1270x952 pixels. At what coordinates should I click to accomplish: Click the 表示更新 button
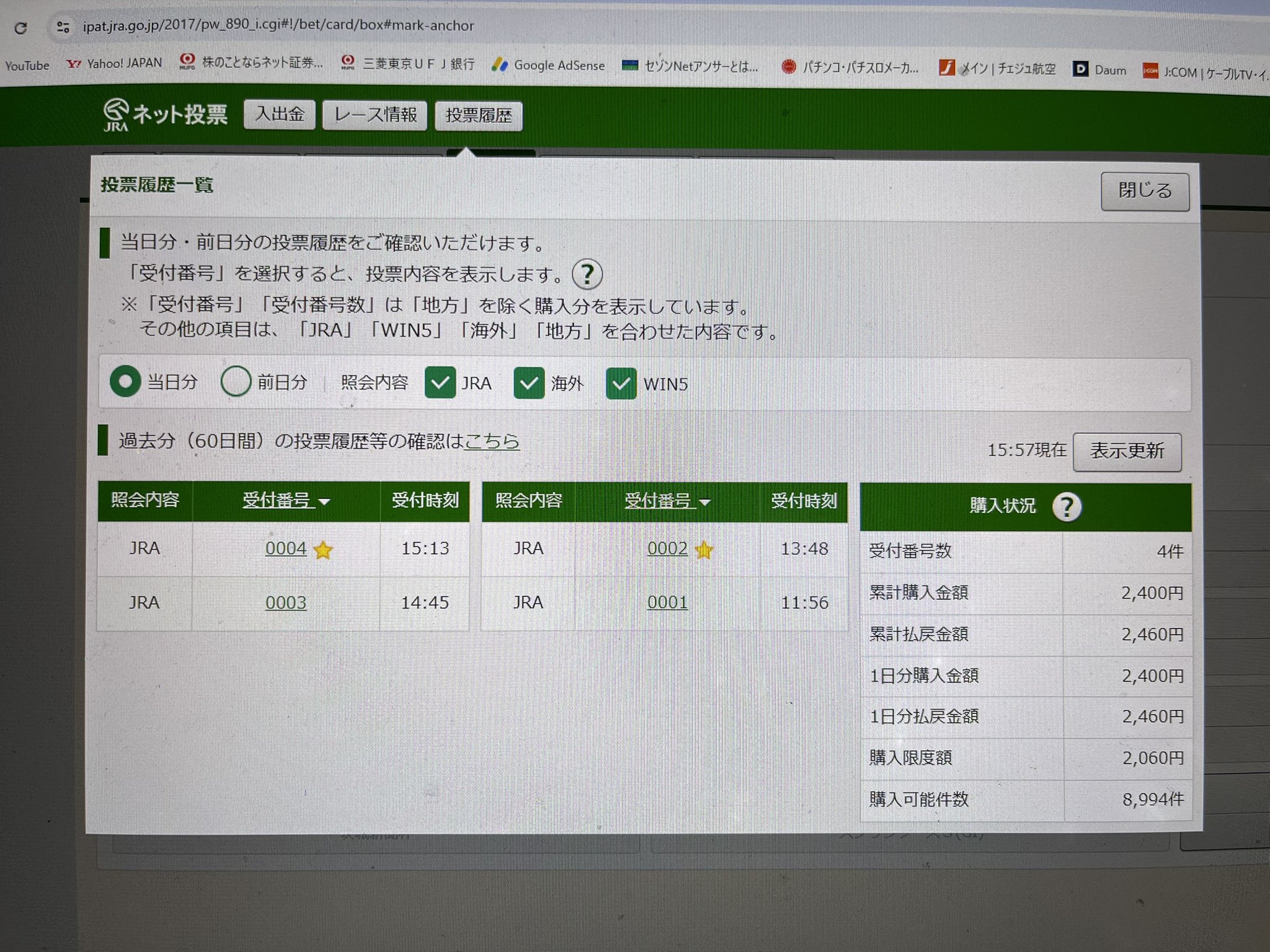pos(1126,451)
